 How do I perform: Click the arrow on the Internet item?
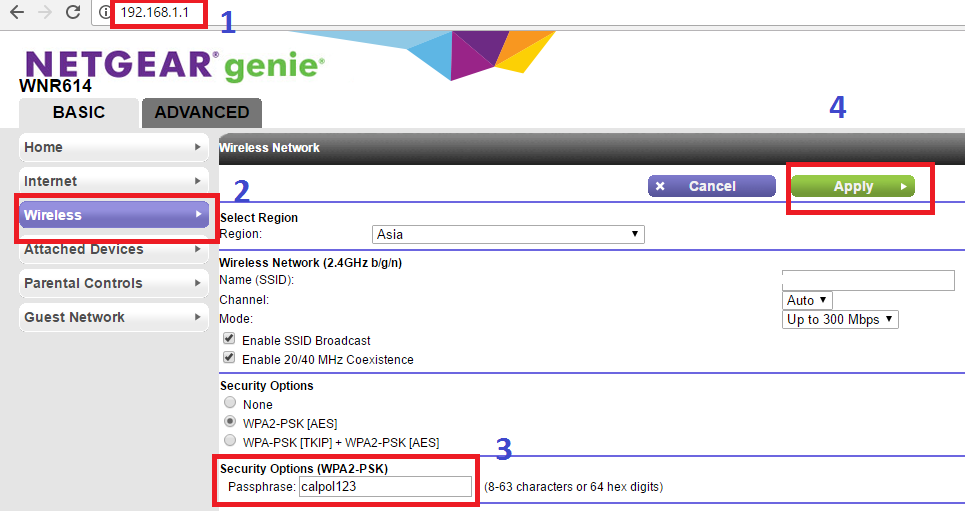(x=198, y=181)
